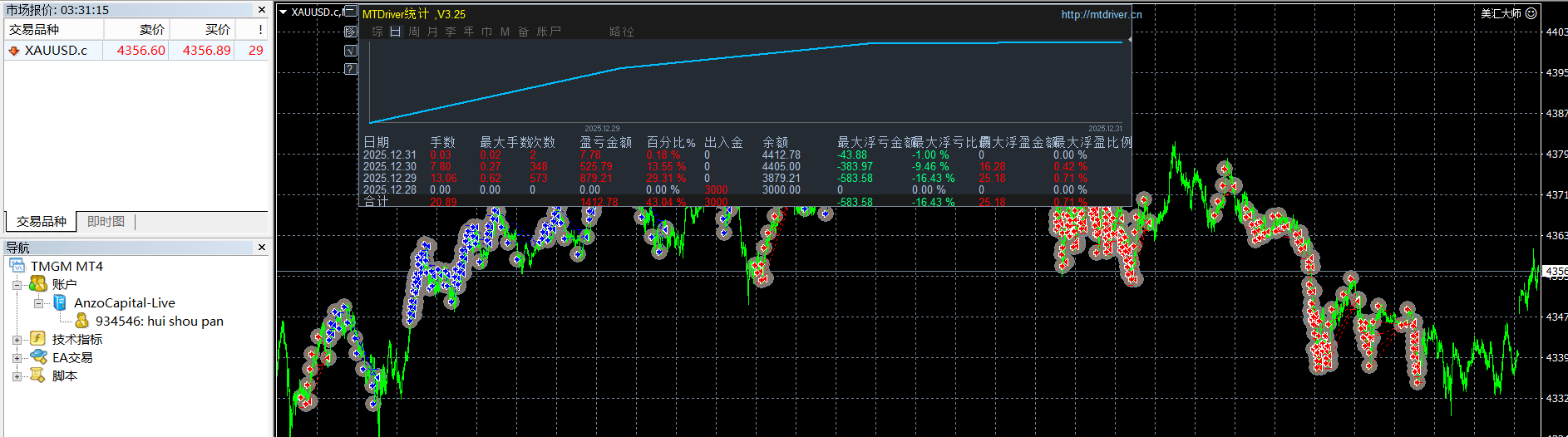The image size is (1568, 437).
Task: Select account 934546: hui shou pan
Action: [x=160, y=321]
